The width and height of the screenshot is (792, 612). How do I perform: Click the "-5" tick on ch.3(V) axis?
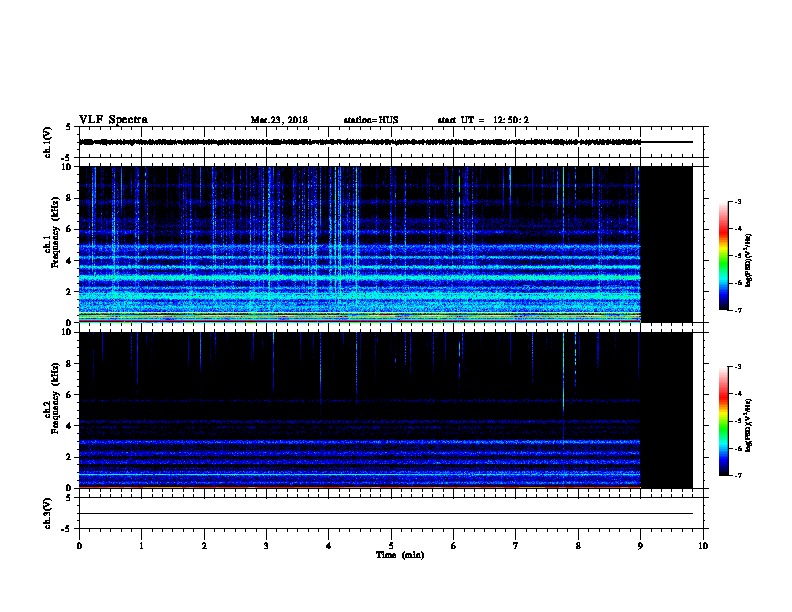67,529
